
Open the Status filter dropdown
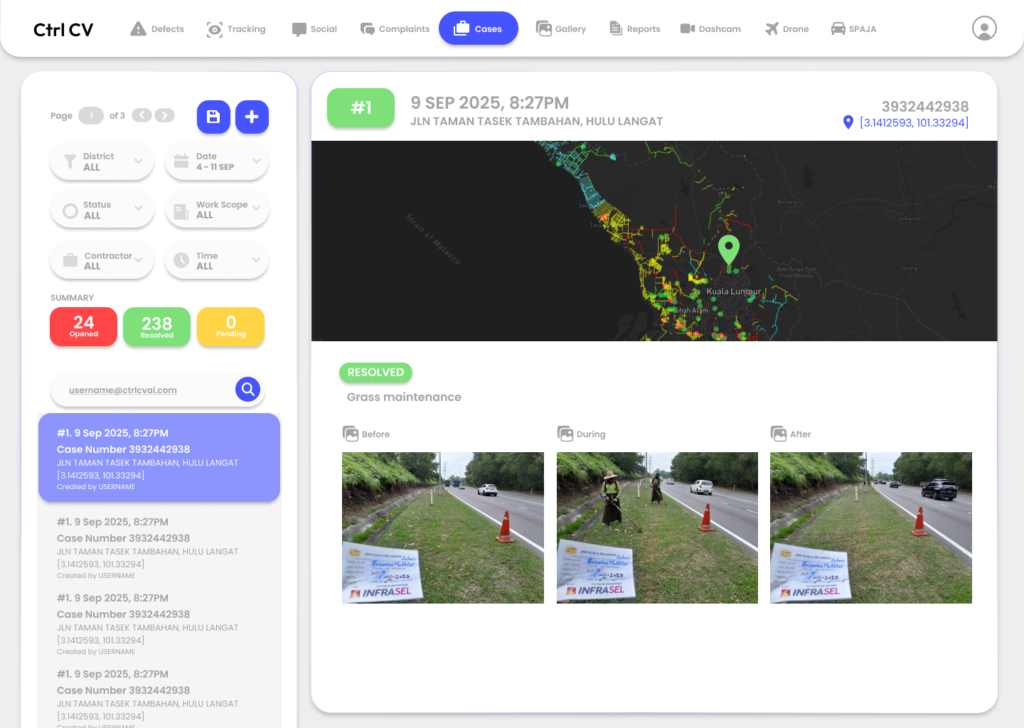point(102,210)
